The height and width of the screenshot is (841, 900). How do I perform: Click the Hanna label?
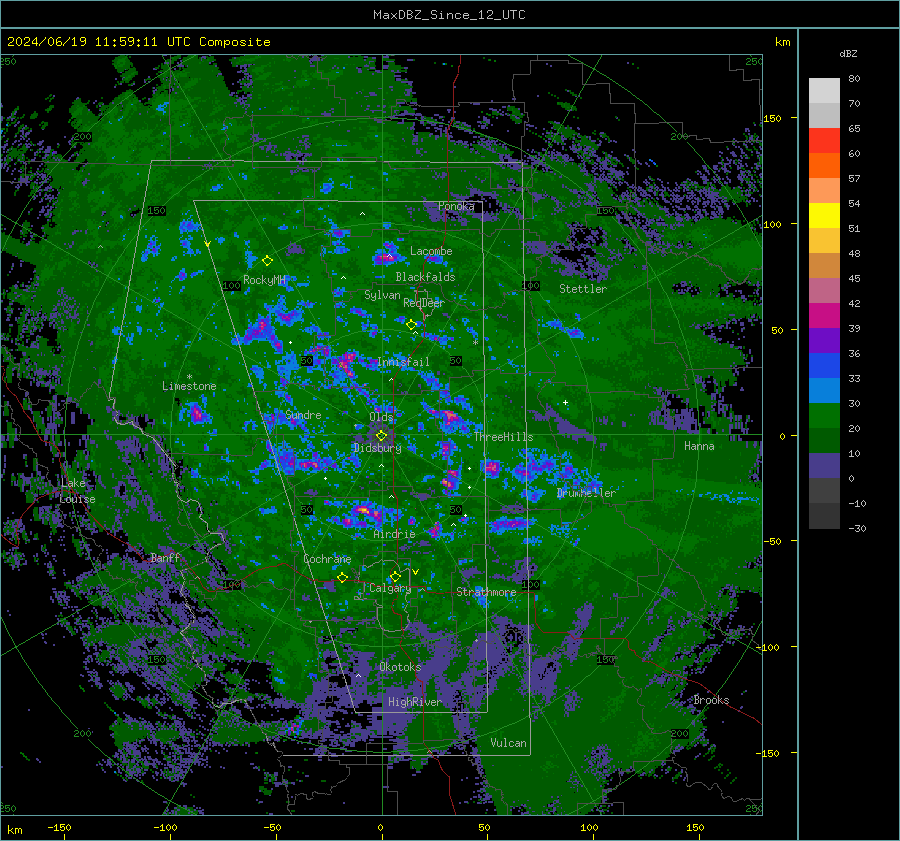[x=699, y=446]
